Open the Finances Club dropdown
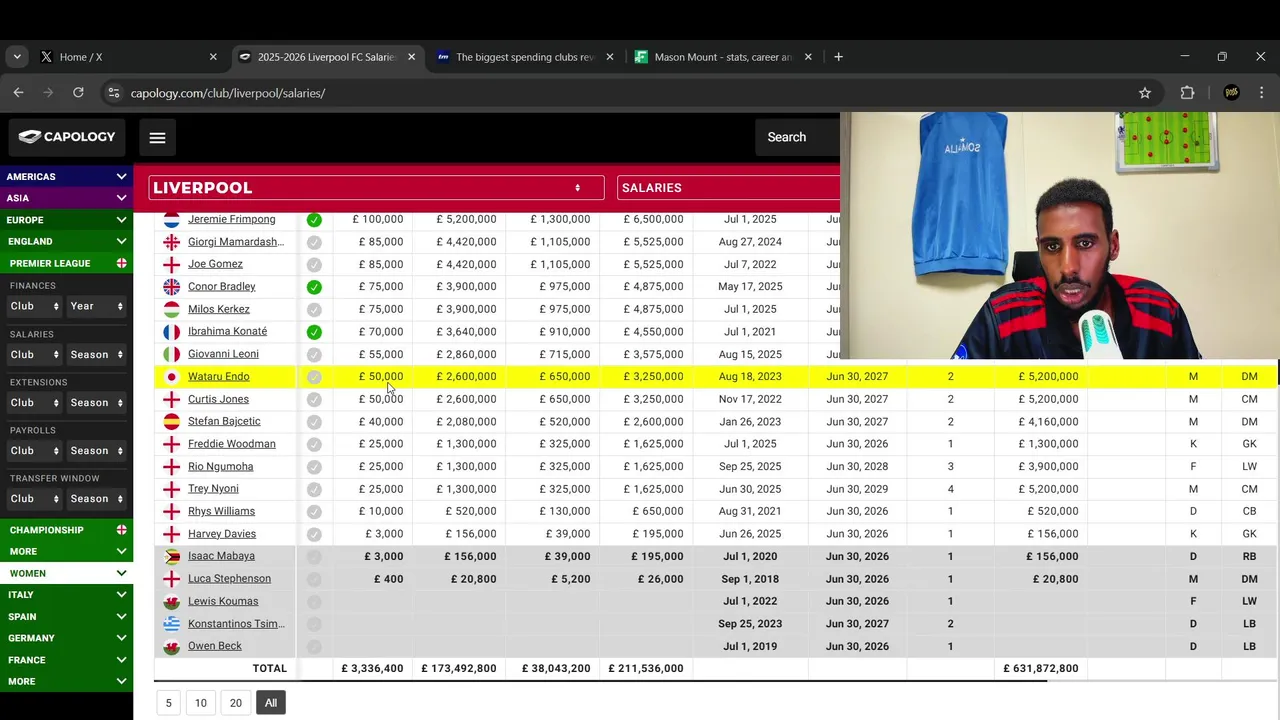The image size is (1280, 720). coord(35,306)
